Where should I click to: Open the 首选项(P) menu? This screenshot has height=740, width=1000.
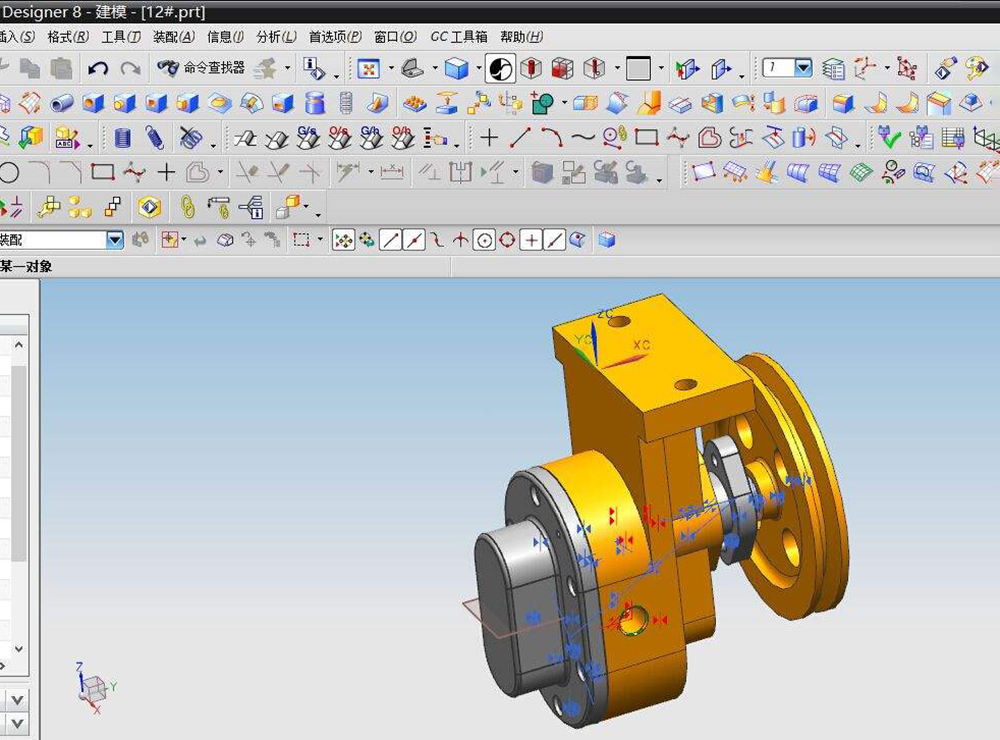(335, 37)
